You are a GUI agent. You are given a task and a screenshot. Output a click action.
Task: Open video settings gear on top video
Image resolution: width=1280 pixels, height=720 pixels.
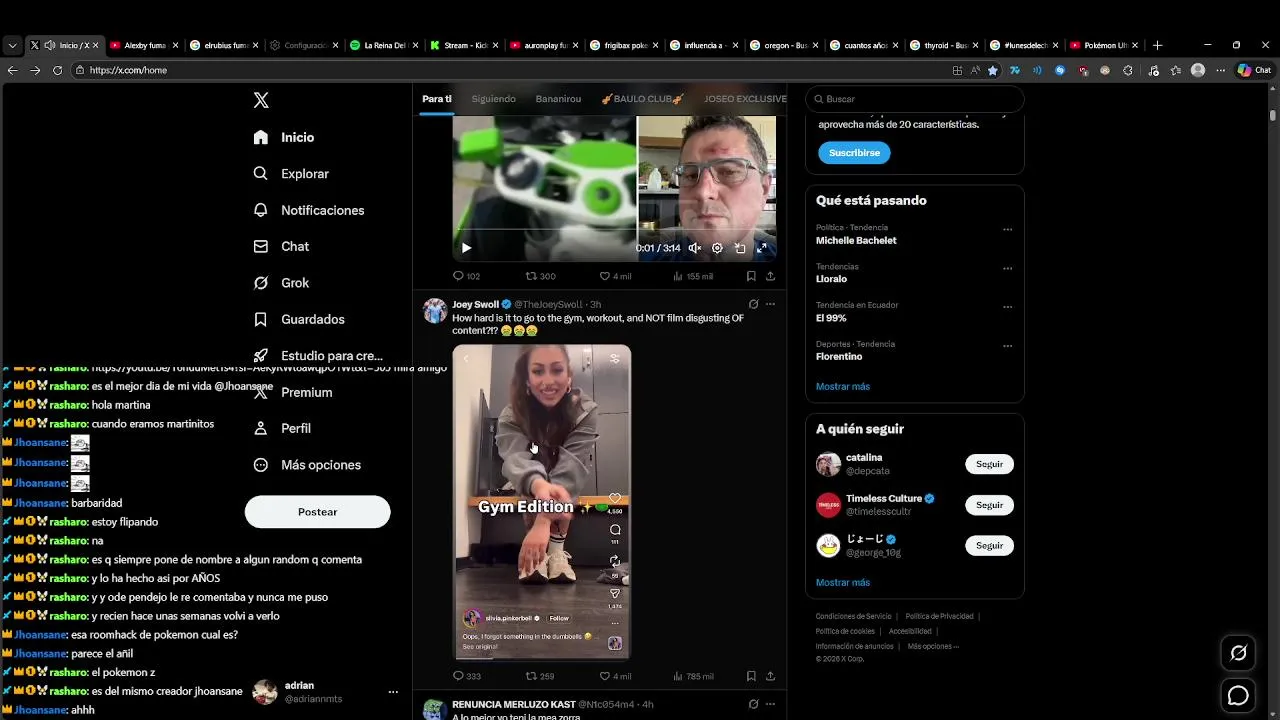(x=717, y=248)
